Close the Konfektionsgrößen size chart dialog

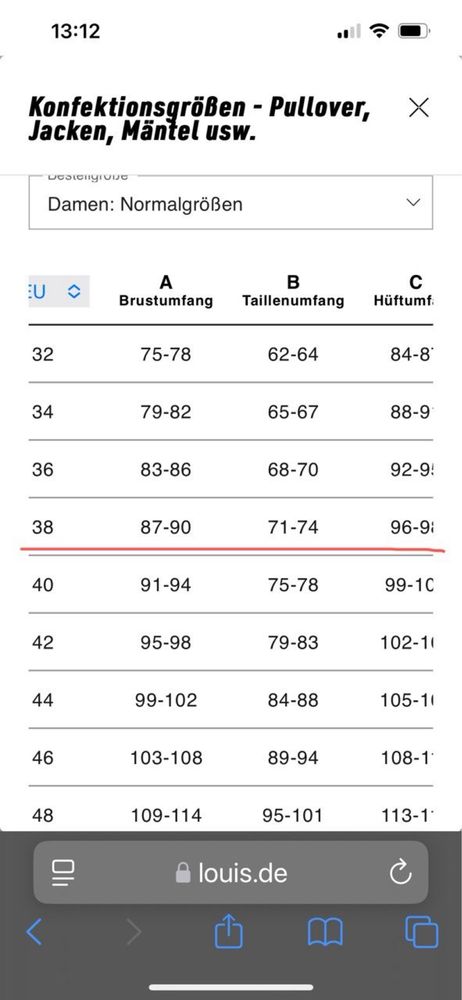click(419, 108)
